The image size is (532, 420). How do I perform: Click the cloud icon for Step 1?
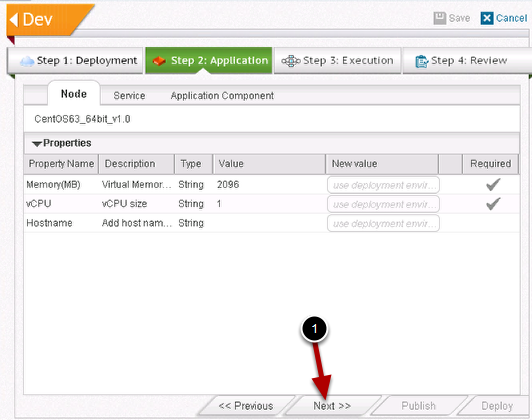pyautogui.click(x=27, y=61)
